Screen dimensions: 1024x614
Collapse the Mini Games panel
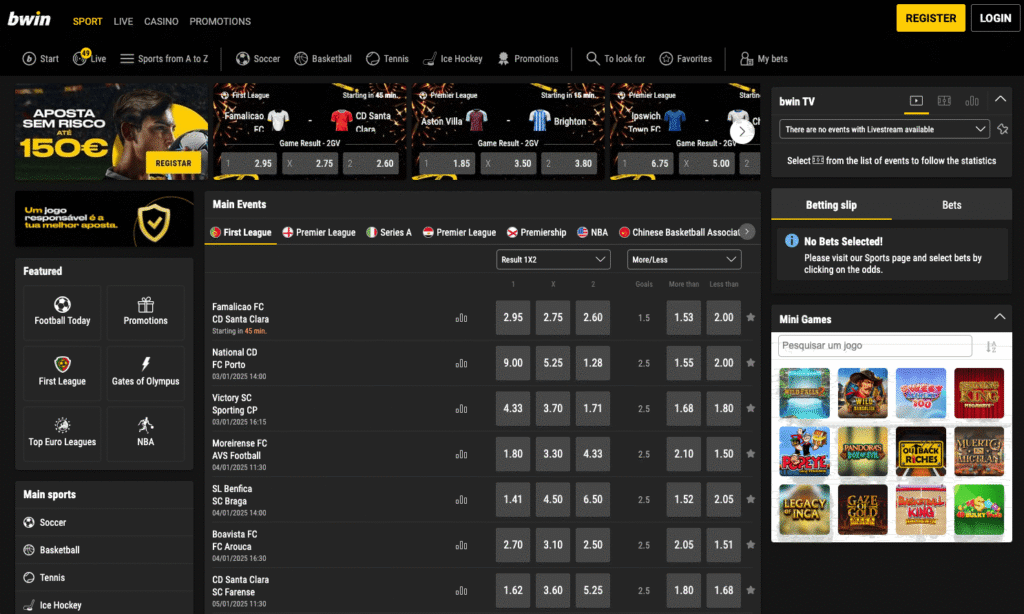(1000, 318)
